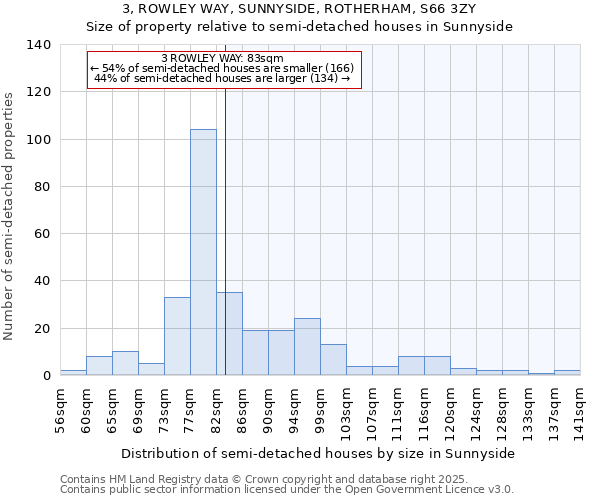This screenshot has width=600, height=500.
Task: Click the bar between 65sqm and 69sqm
Action: (x=125, y=363)
